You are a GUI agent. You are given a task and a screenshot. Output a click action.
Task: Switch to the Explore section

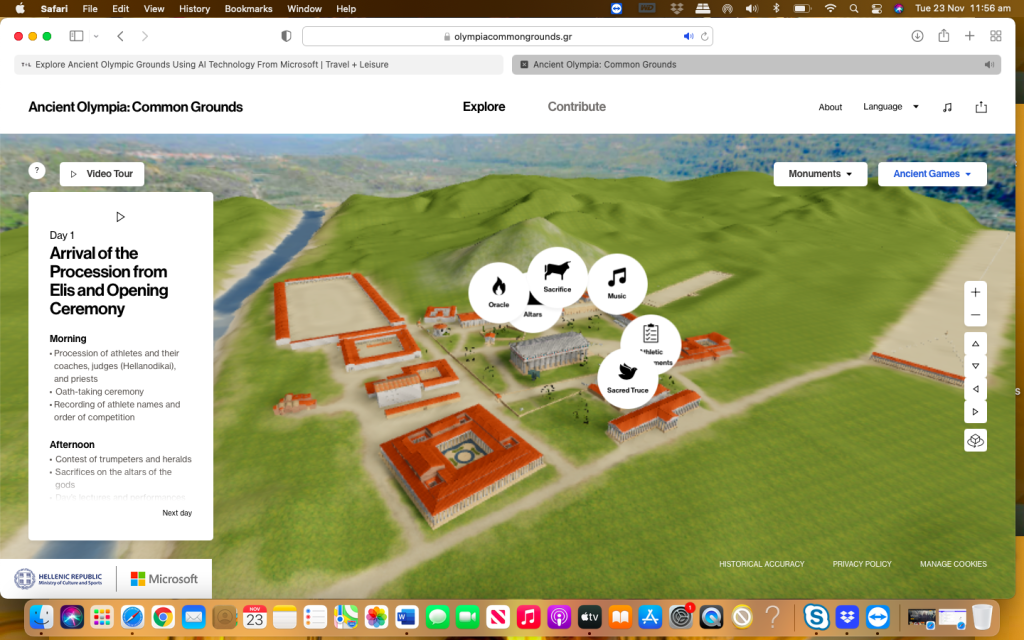pyautogui.click(x=484, y=106)
